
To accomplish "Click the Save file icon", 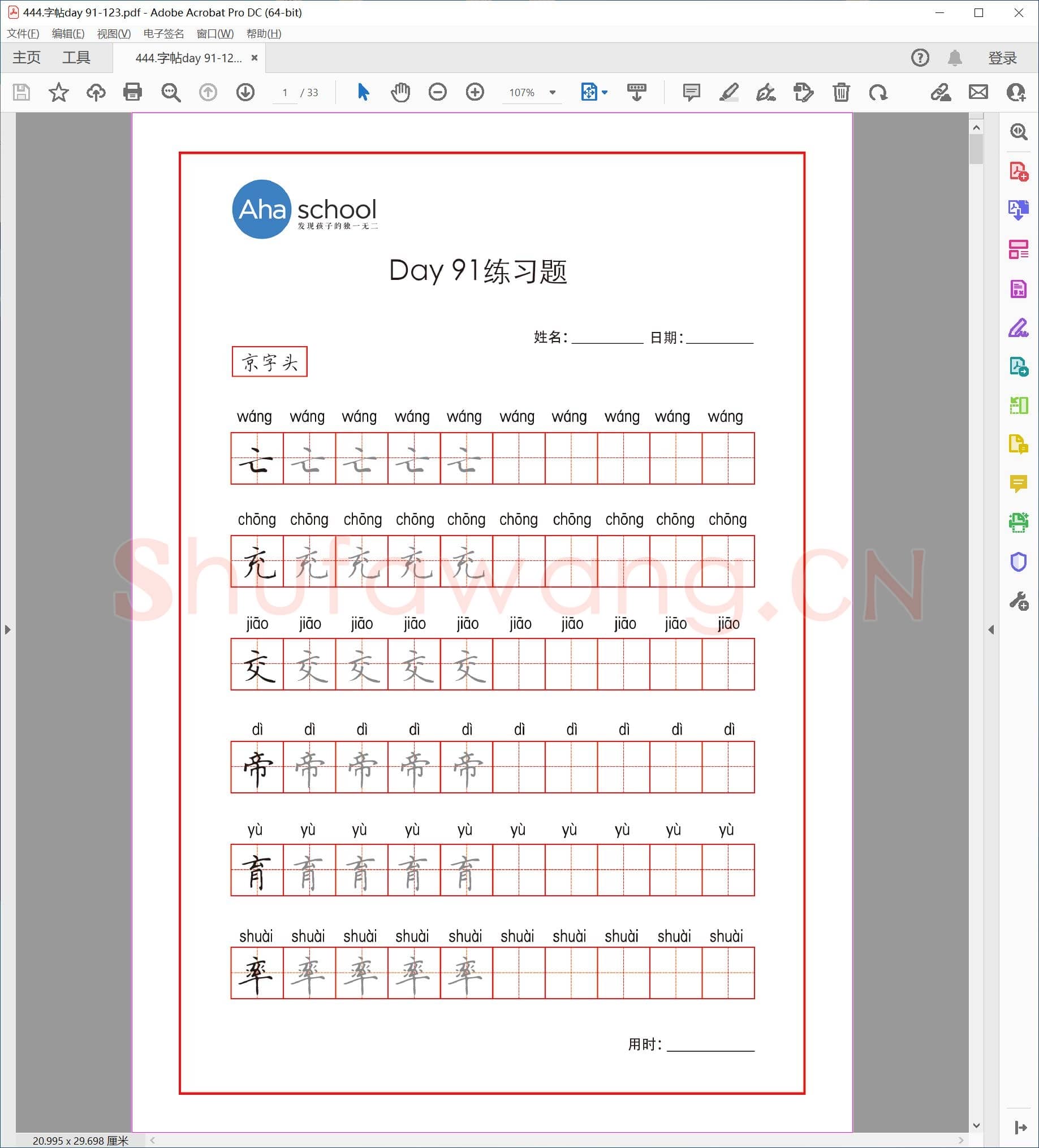I will tap(21, 92).
